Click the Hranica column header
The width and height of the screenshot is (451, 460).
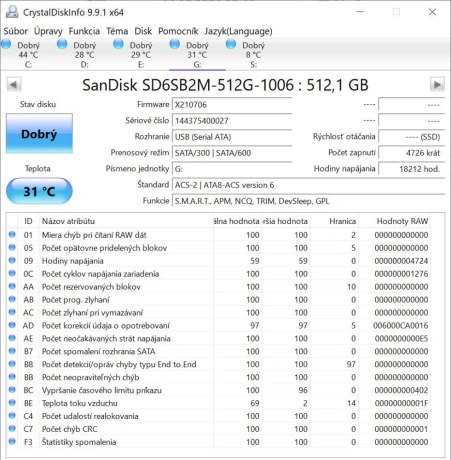(x=334, y=221)
